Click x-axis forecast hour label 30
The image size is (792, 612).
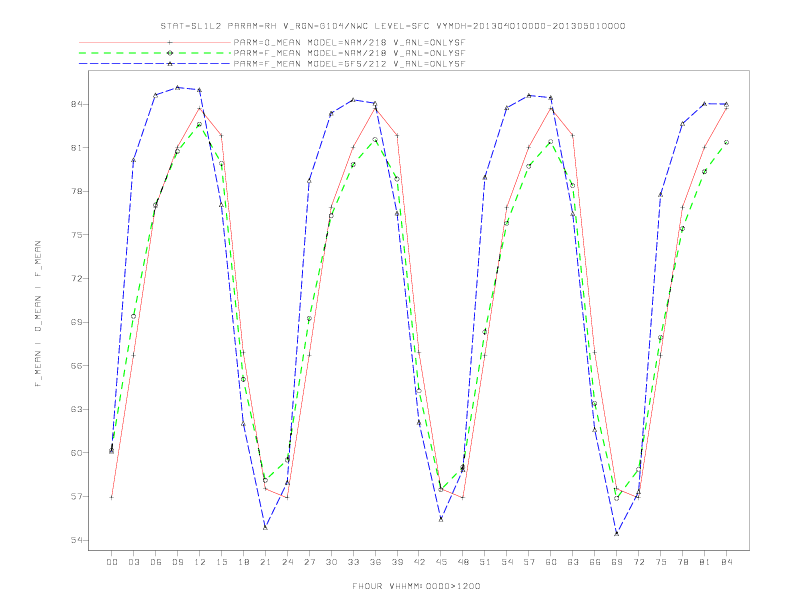click(x=331, y=562)
